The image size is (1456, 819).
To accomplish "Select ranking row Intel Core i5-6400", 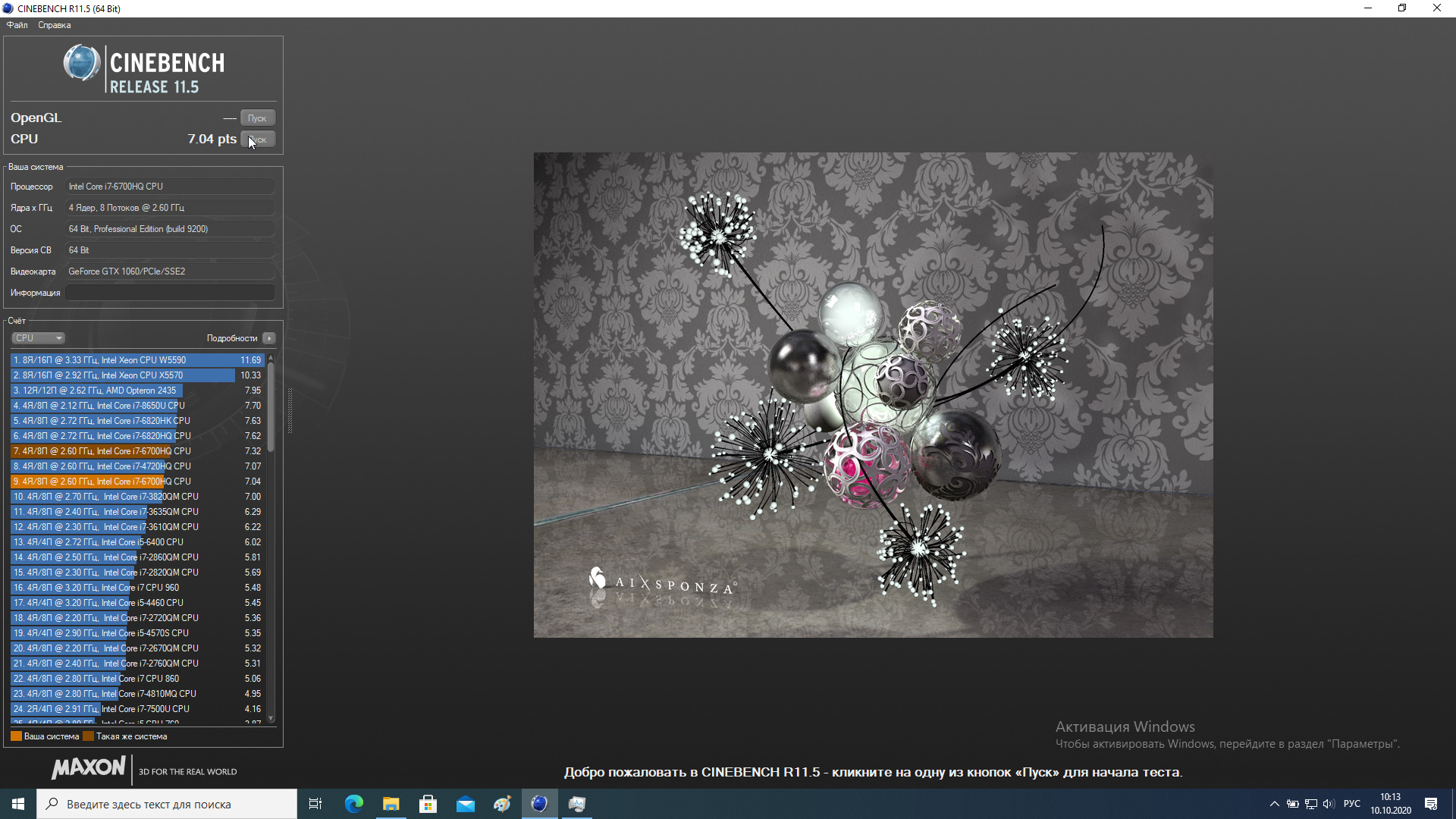I will pos(137,542).
